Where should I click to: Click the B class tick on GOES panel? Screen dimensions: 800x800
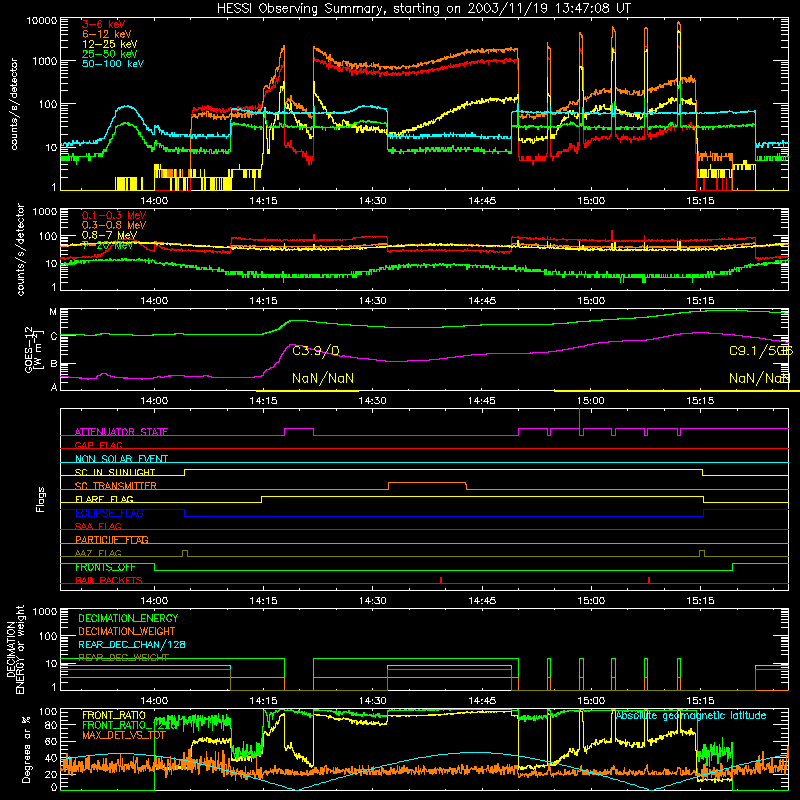pyautogui.click(x=53, y=364)
